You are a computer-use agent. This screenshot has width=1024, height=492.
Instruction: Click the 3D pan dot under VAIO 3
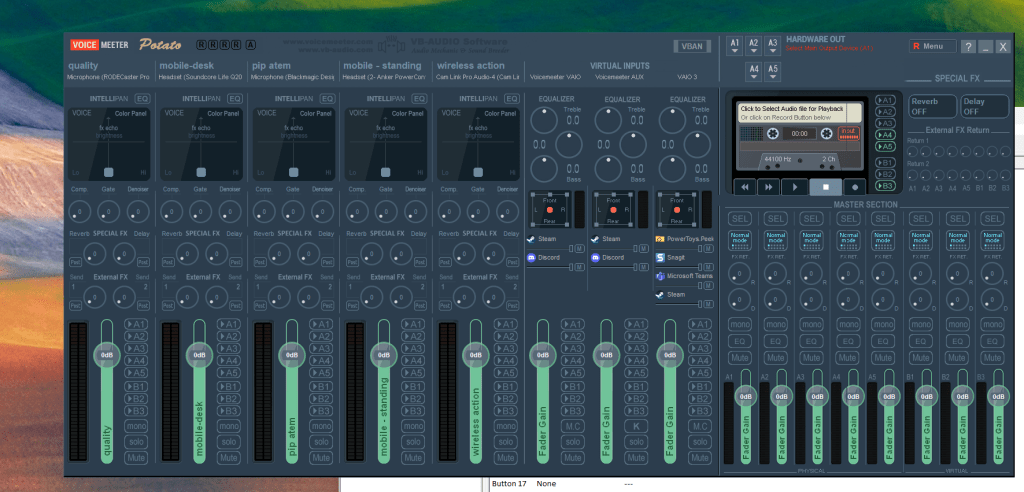coord(677,210)
